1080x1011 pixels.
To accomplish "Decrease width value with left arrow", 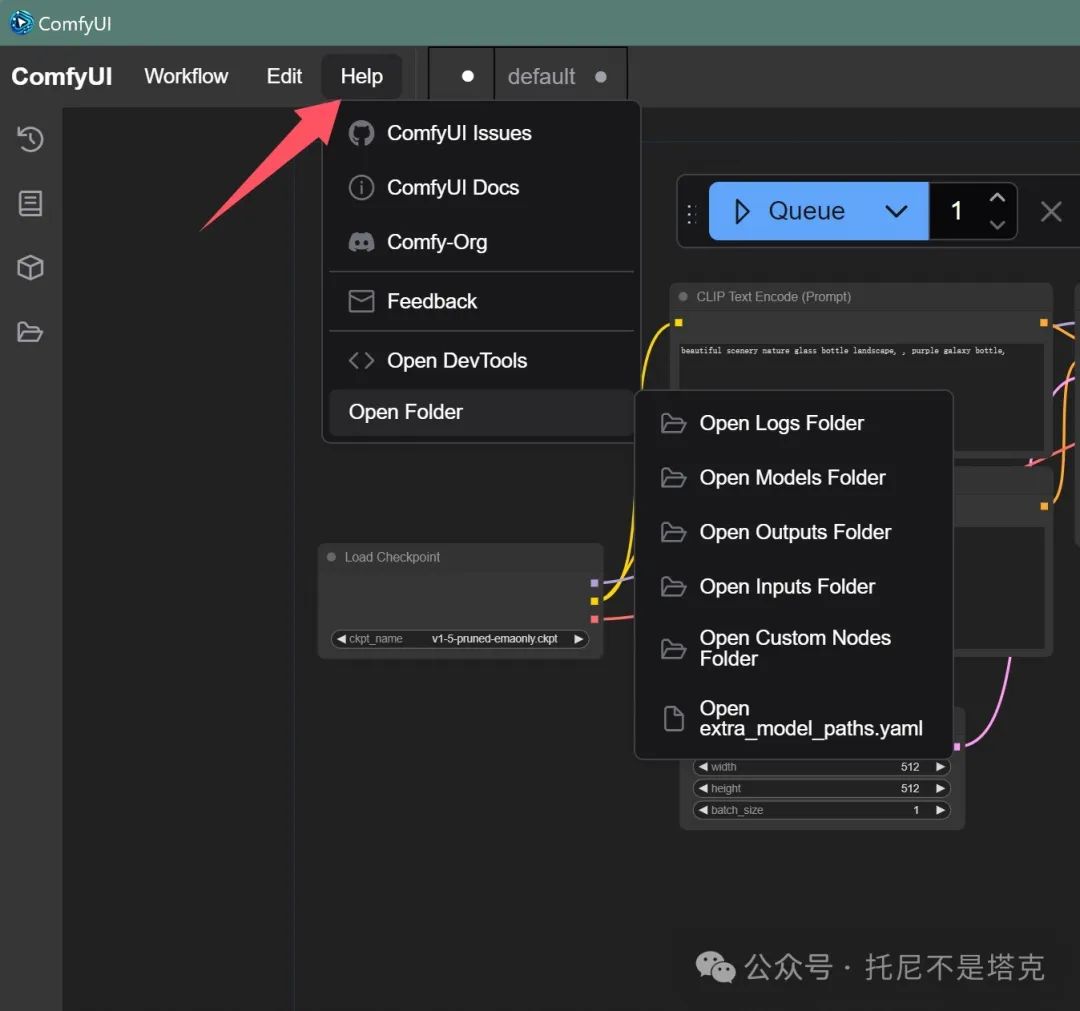I will [x=703, y=767].
